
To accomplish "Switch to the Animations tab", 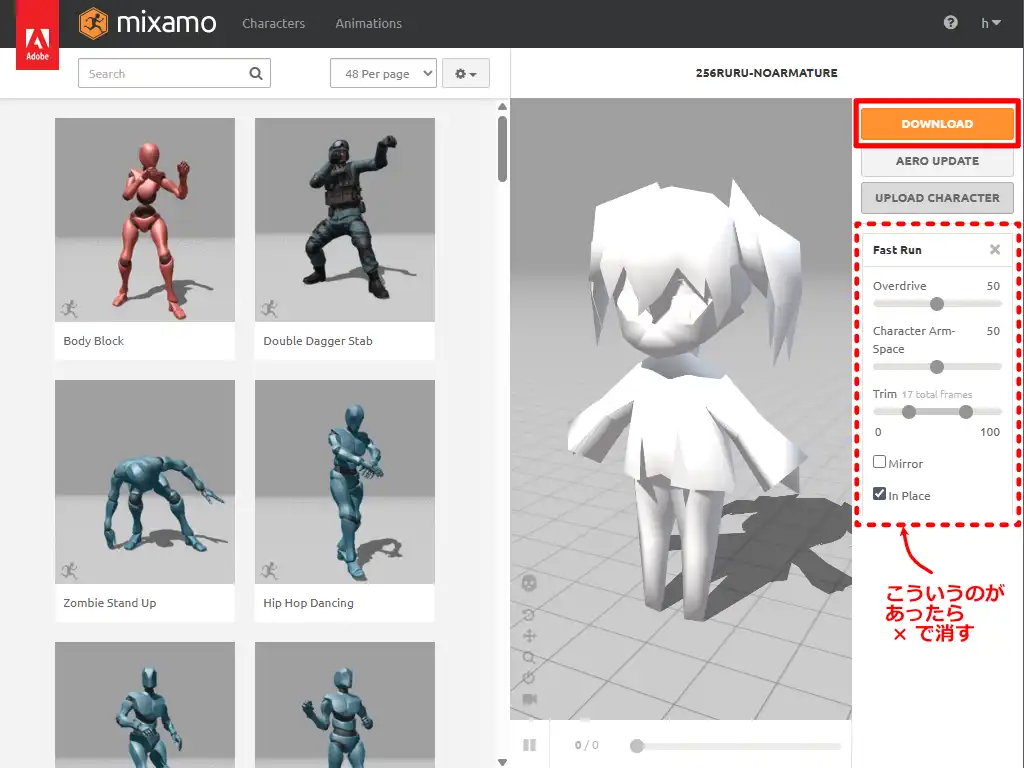I will 368,23.
